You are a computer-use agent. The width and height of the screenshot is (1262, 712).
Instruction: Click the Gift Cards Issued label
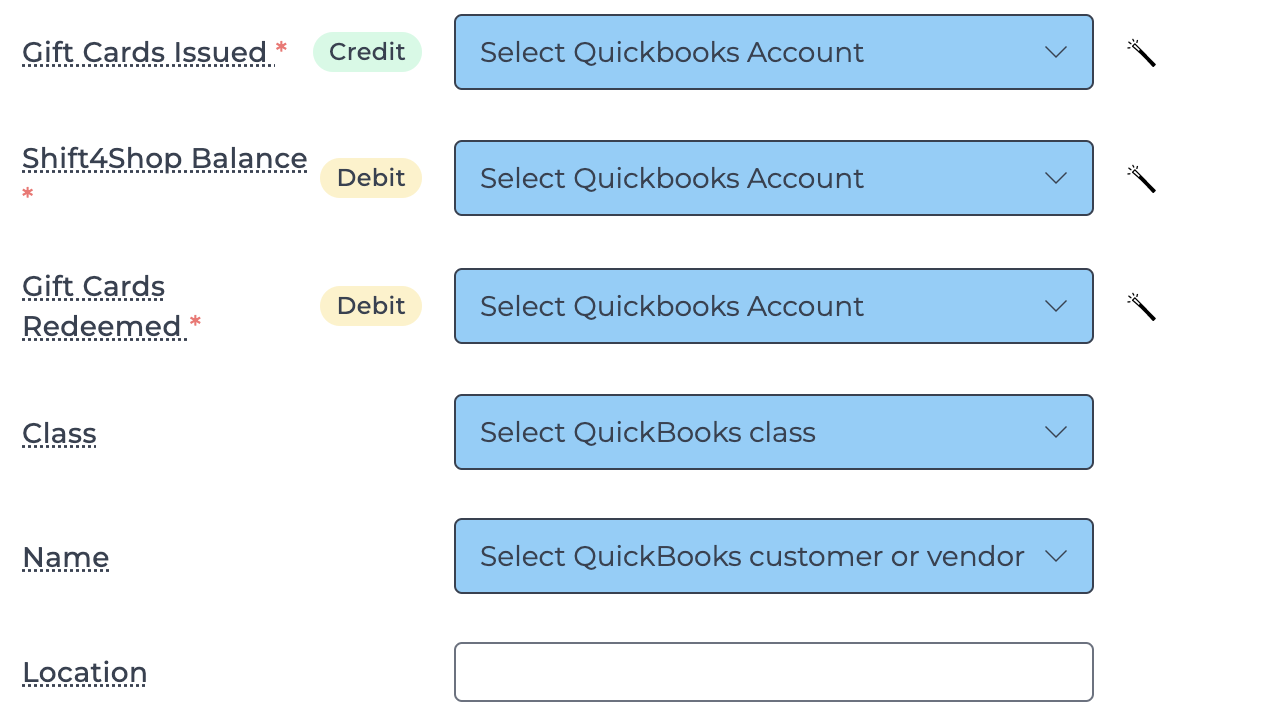[145, 52]
